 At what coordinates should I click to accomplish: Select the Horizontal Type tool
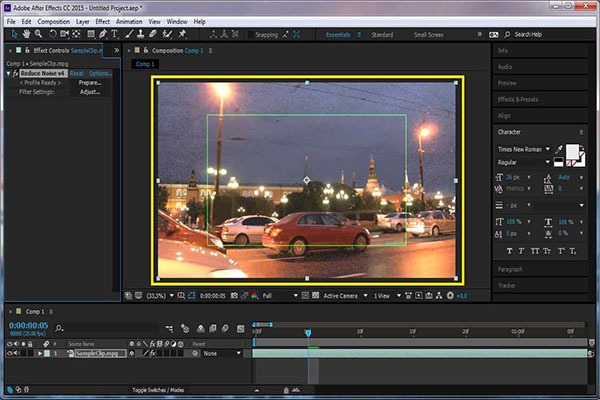[x=114, y=34]
